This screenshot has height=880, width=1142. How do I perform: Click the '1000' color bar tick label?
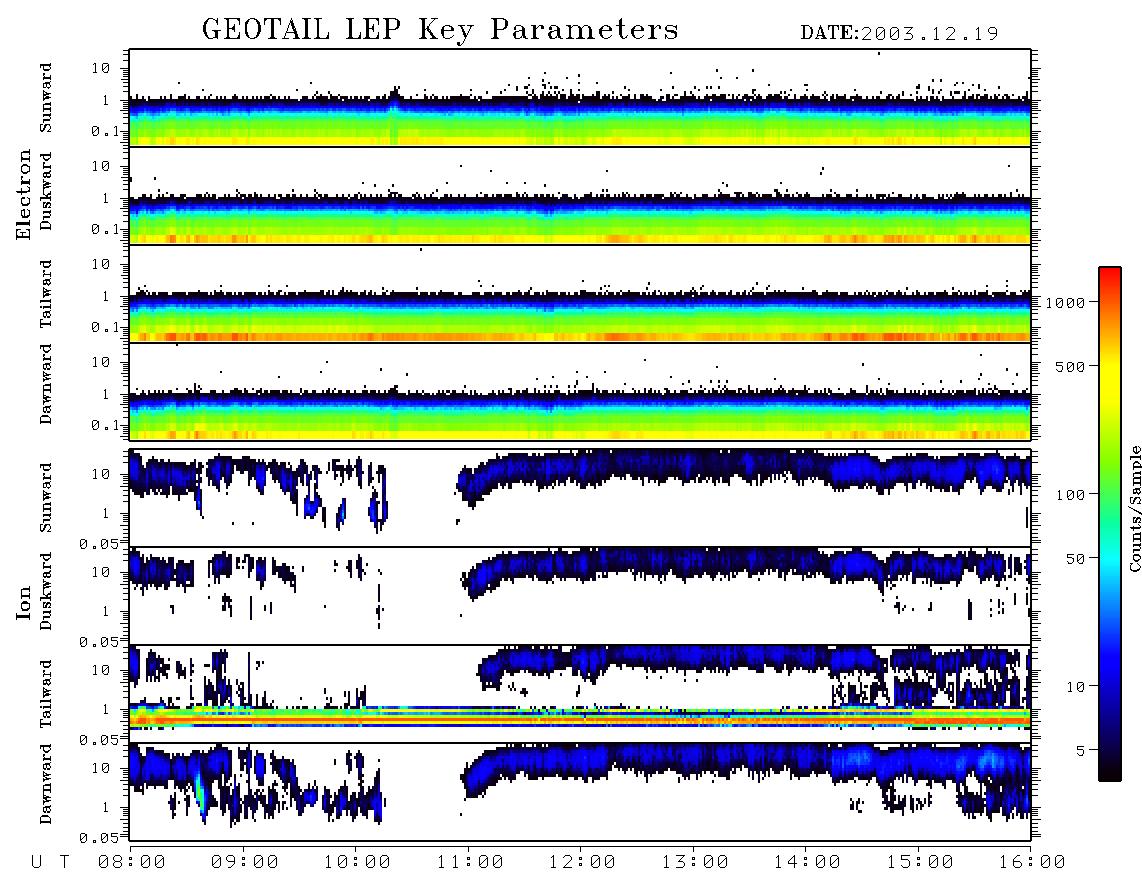click(1065, 303)
